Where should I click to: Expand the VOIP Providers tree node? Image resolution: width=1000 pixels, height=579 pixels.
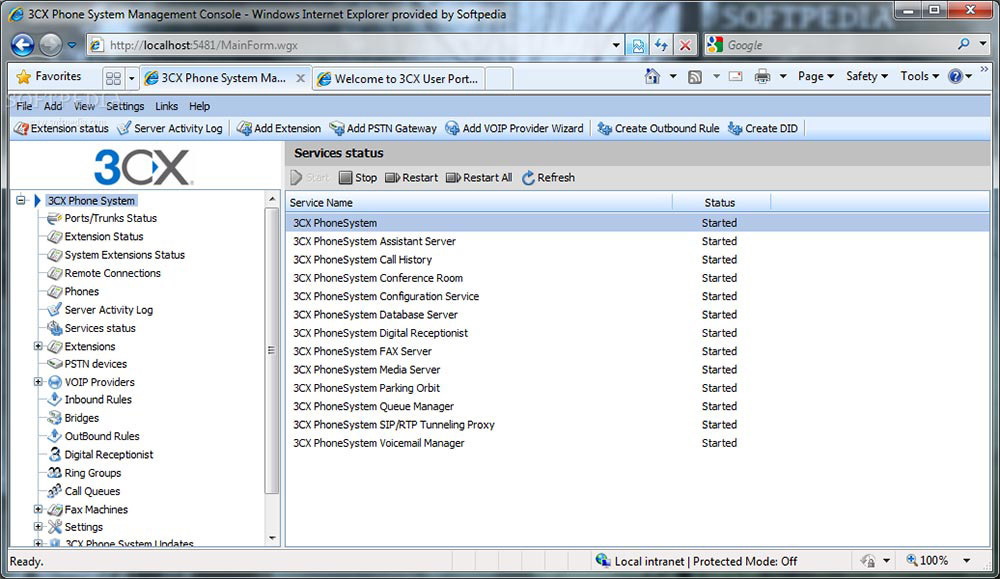click(38, 382)
